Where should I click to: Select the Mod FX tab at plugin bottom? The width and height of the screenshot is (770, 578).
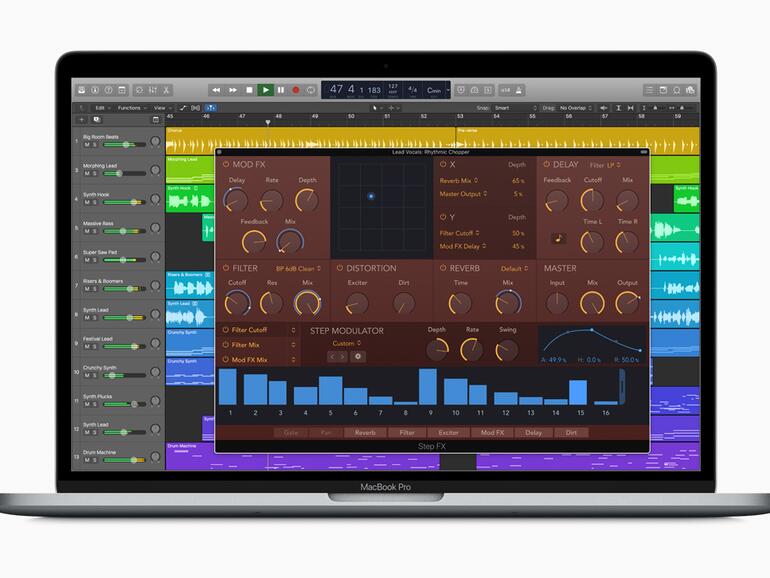492,433
